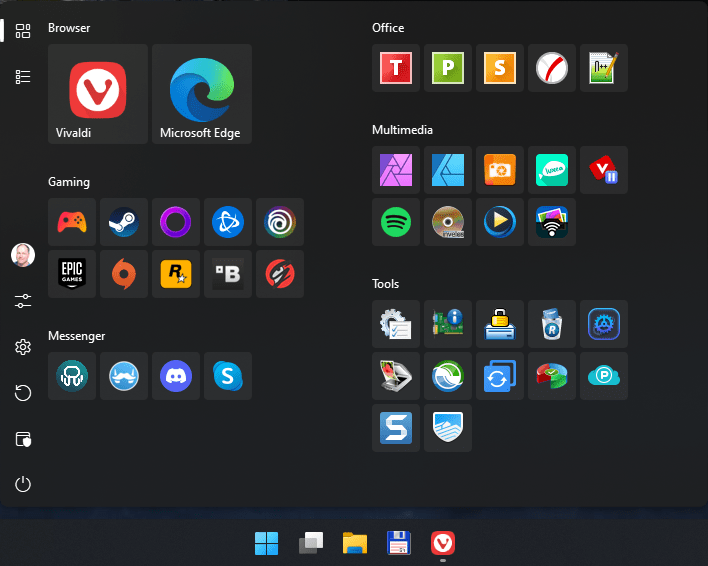
Task: Open the power options button
Action: (23, 484)
